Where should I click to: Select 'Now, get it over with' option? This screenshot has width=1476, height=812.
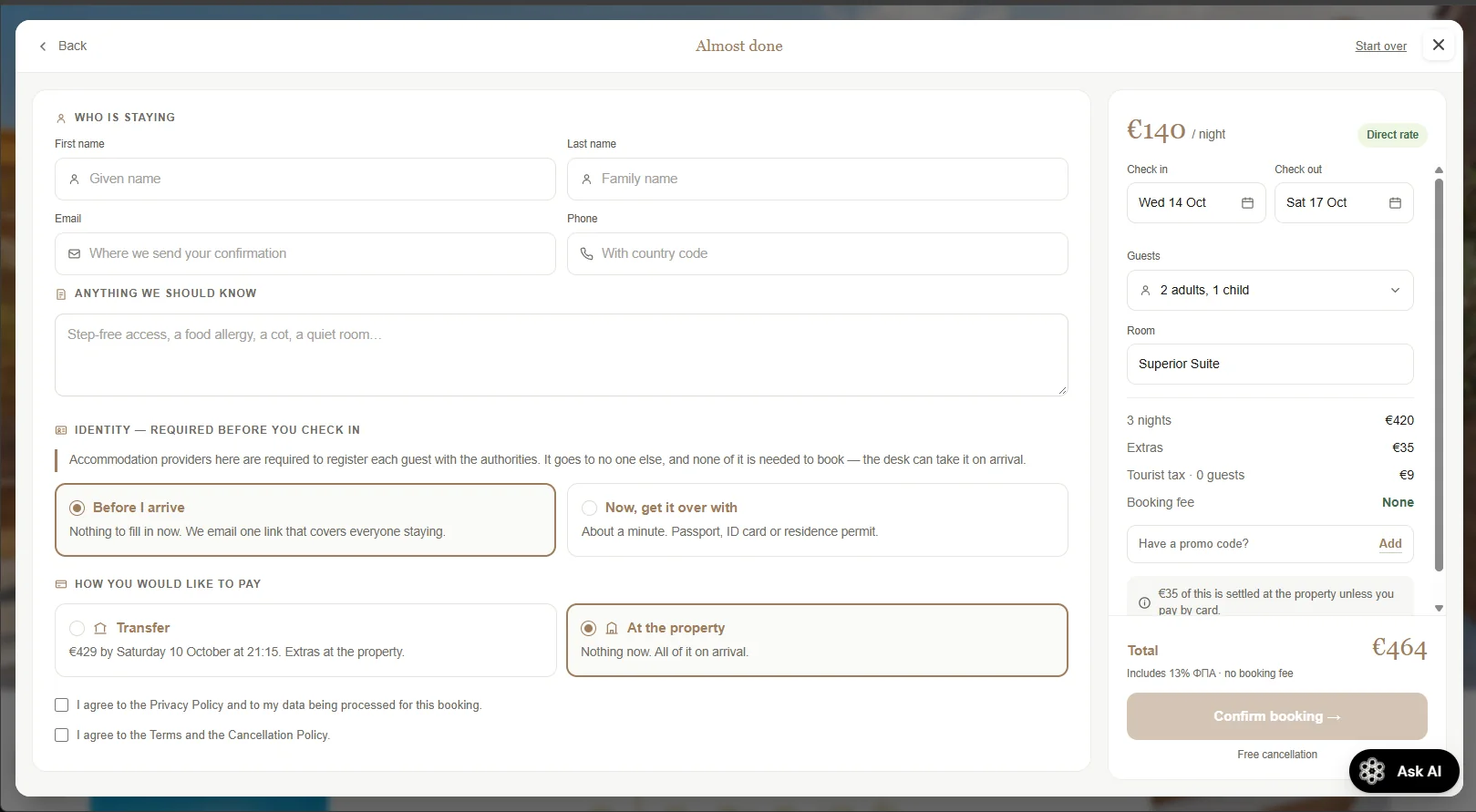pos(817,519)
